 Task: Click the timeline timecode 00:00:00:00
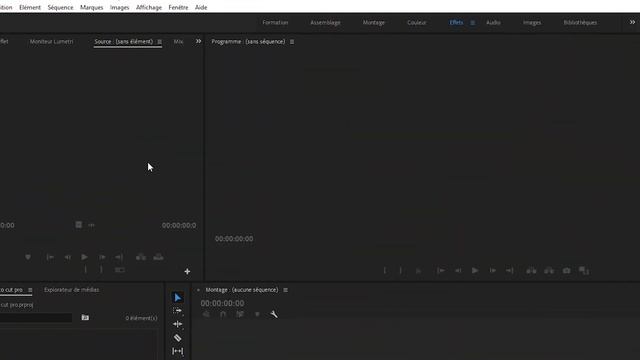222,303
